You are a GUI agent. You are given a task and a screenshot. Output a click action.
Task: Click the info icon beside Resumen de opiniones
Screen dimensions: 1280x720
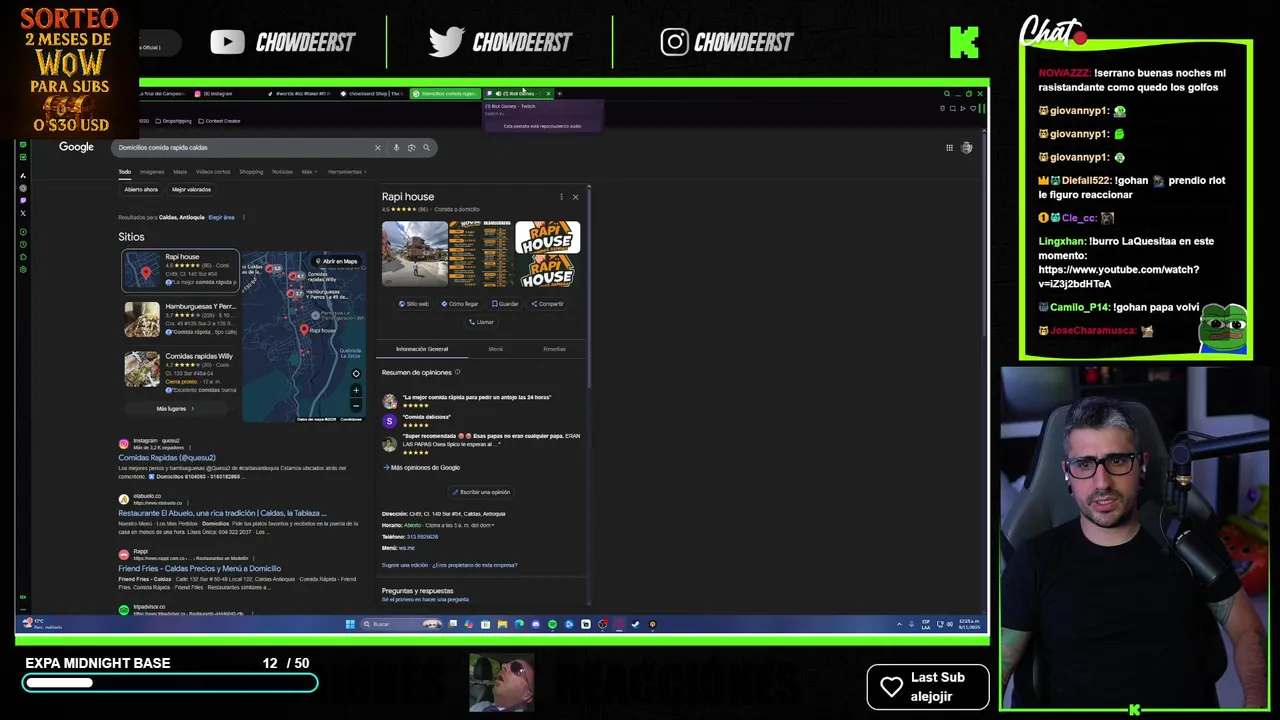(x=458, y=372)
